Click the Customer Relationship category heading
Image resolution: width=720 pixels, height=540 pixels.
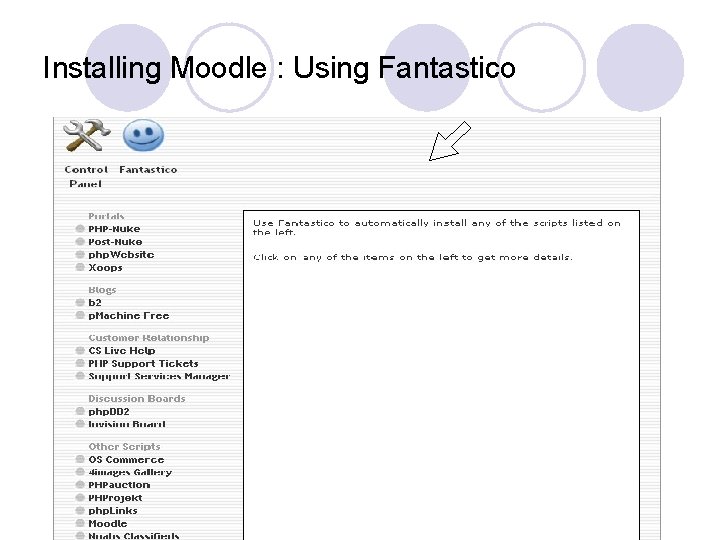[148, 338]
